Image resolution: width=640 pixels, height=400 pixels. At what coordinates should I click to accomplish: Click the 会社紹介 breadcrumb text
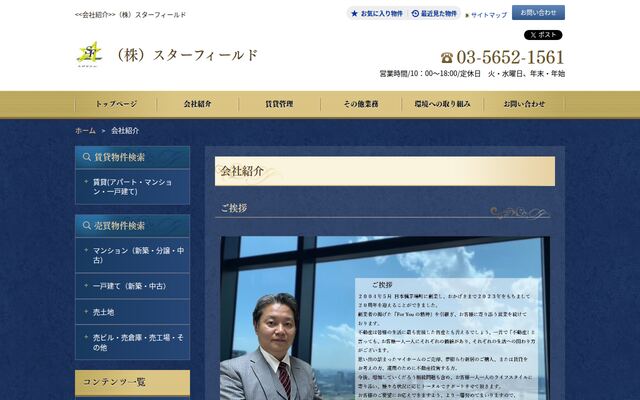125,131
